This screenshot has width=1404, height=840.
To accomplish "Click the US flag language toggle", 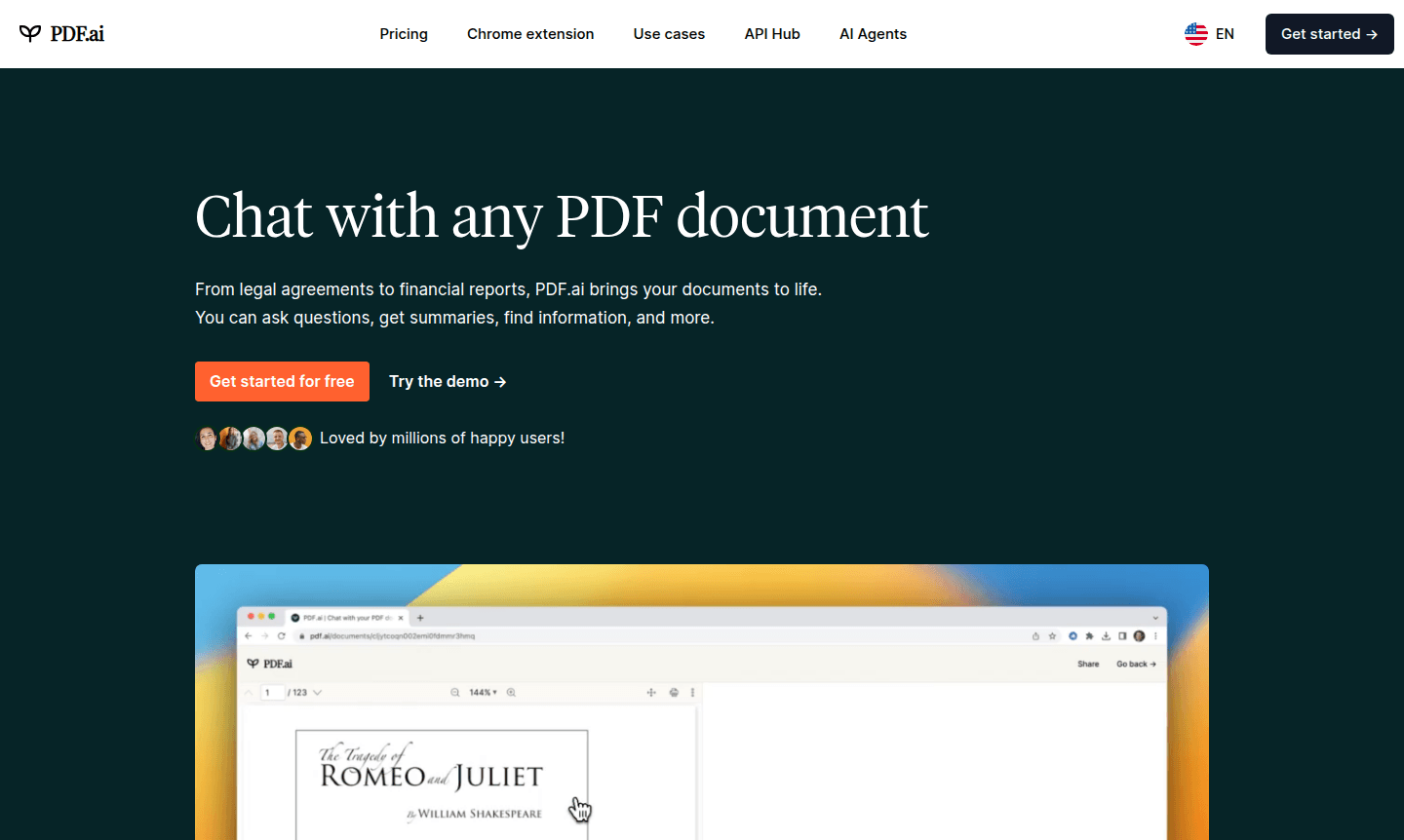I will pyautogui.click(x=1195, y=33).
